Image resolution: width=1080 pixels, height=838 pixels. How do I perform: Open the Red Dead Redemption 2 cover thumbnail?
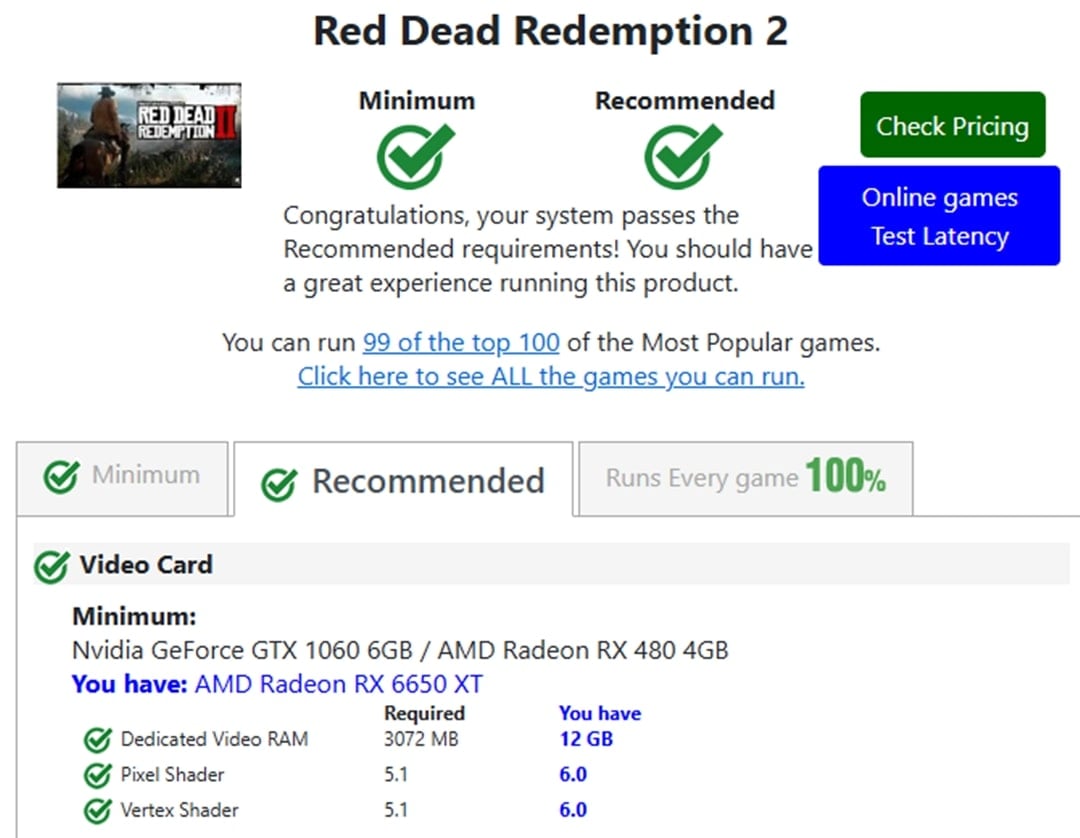pyautogui.click(x=149, y=135)
